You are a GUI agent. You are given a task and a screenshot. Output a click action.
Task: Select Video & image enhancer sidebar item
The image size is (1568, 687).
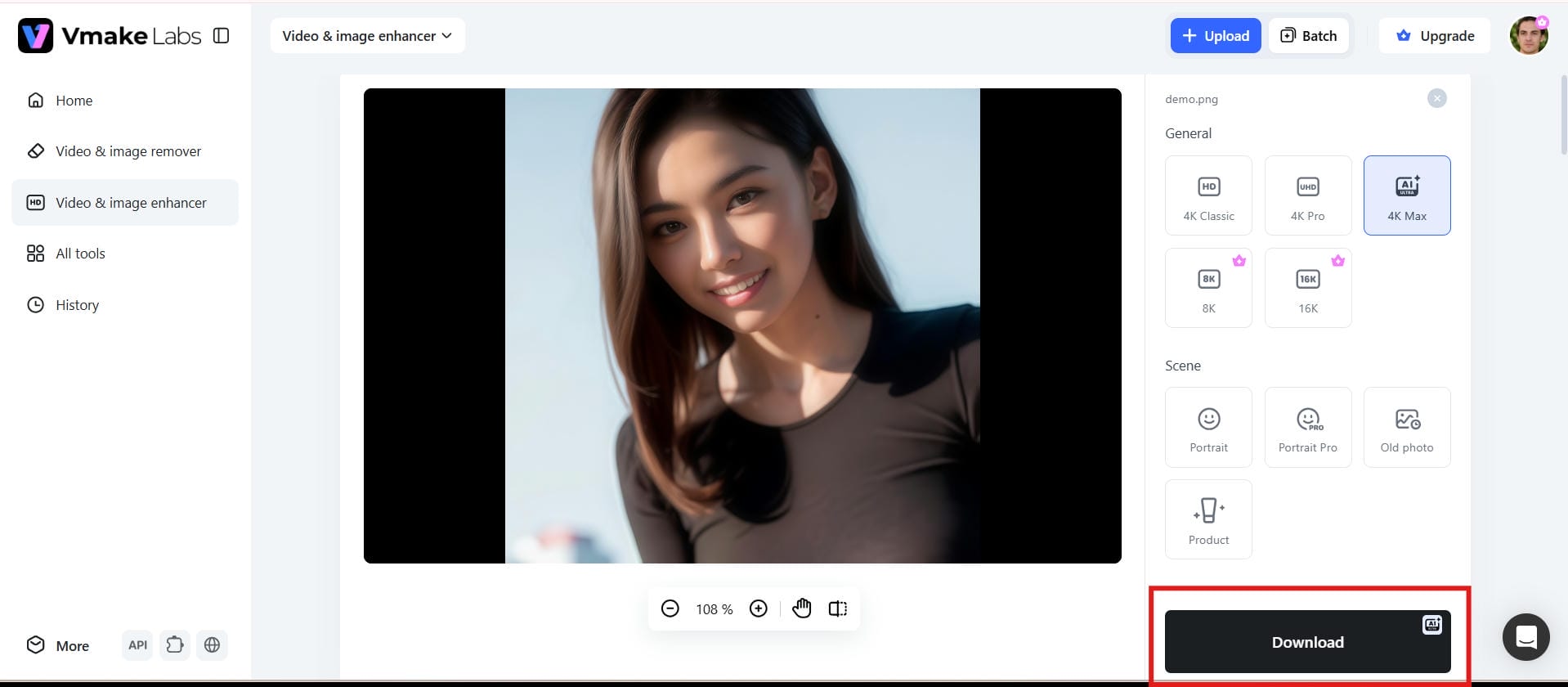pyautogui.click(x=125, y=203)
